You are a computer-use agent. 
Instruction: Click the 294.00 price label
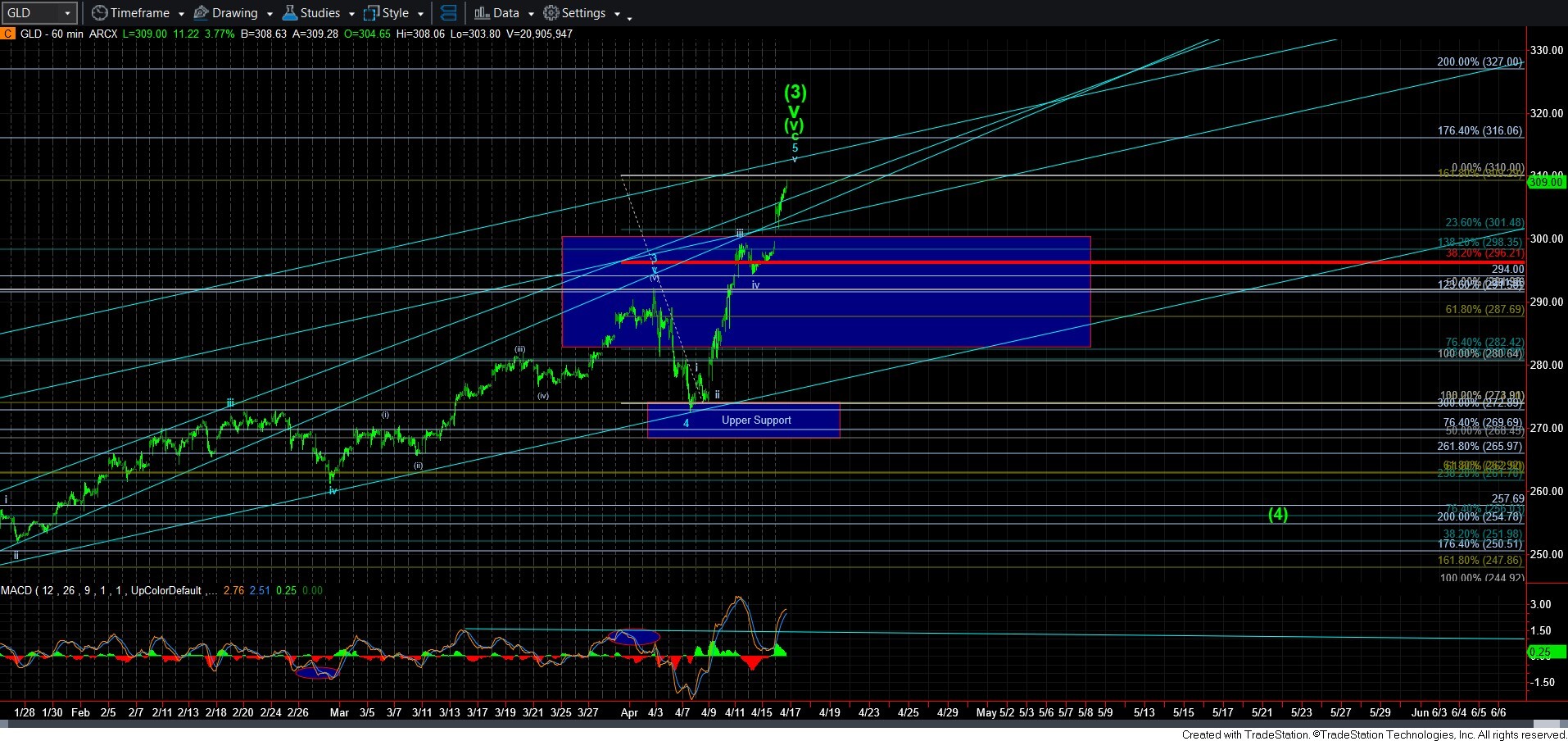pyautogui.click(x=1507, y=269)
